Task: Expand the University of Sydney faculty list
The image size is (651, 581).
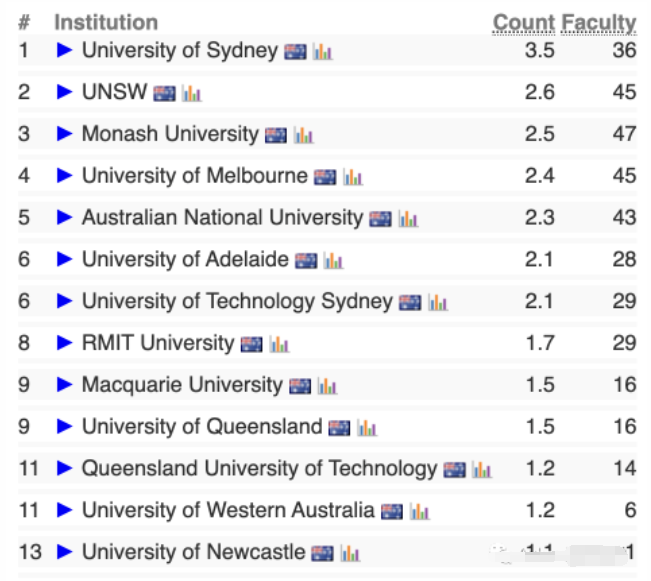Action: point(64,50)
